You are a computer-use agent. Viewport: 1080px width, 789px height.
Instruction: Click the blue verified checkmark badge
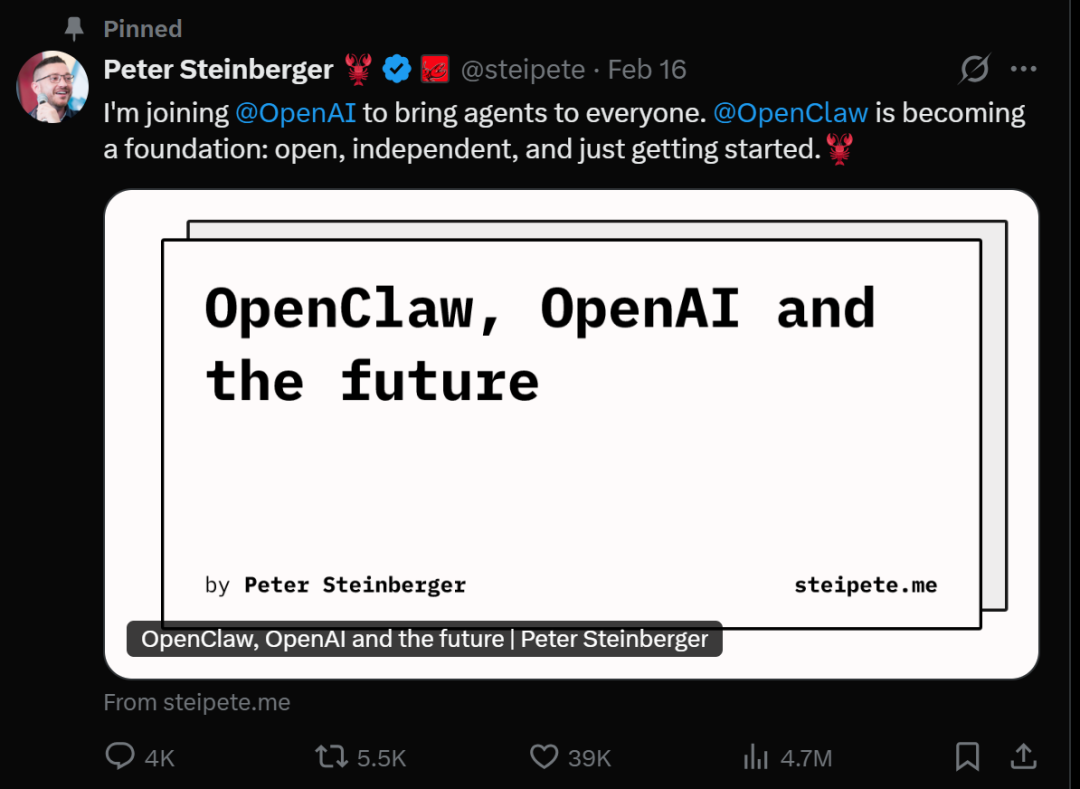[397, 68]
